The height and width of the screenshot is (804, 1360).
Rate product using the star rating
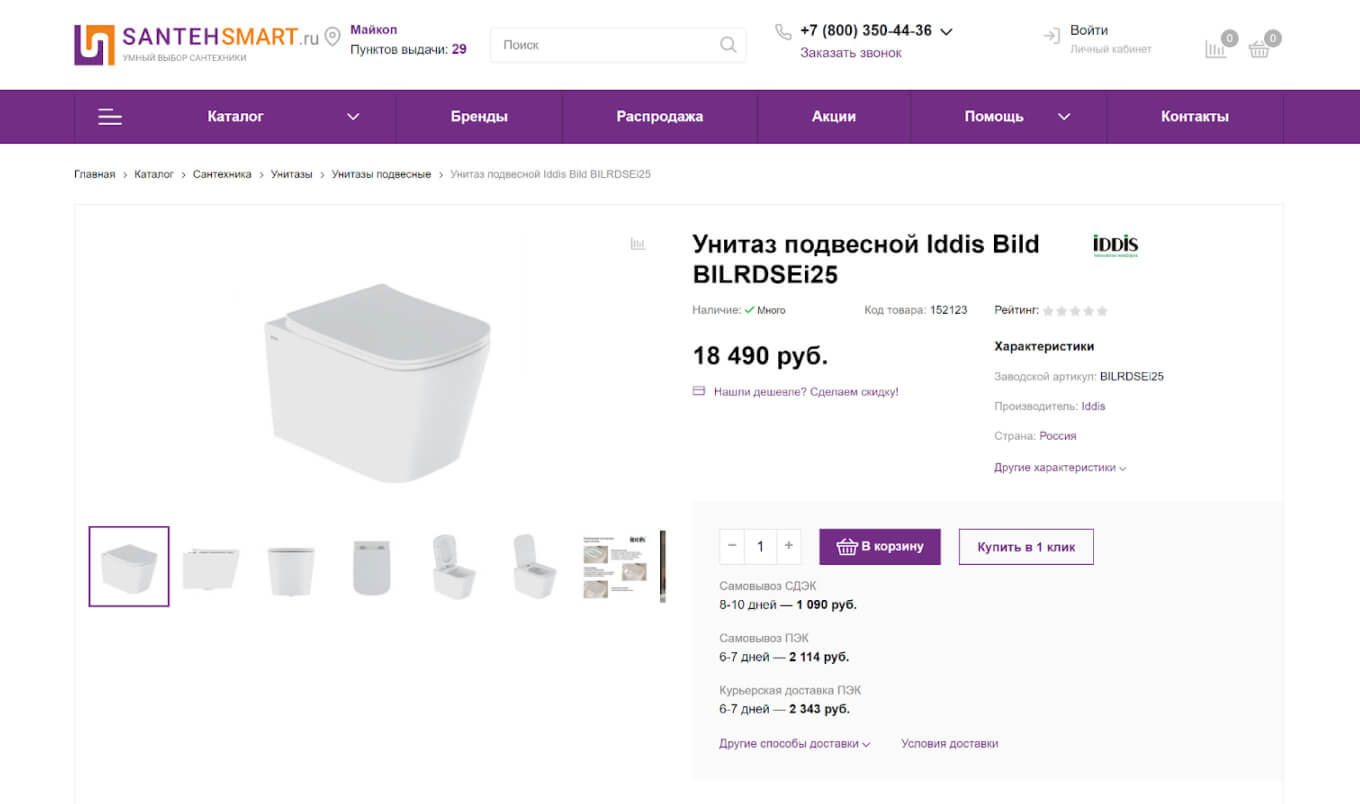tap(1075, 311)
